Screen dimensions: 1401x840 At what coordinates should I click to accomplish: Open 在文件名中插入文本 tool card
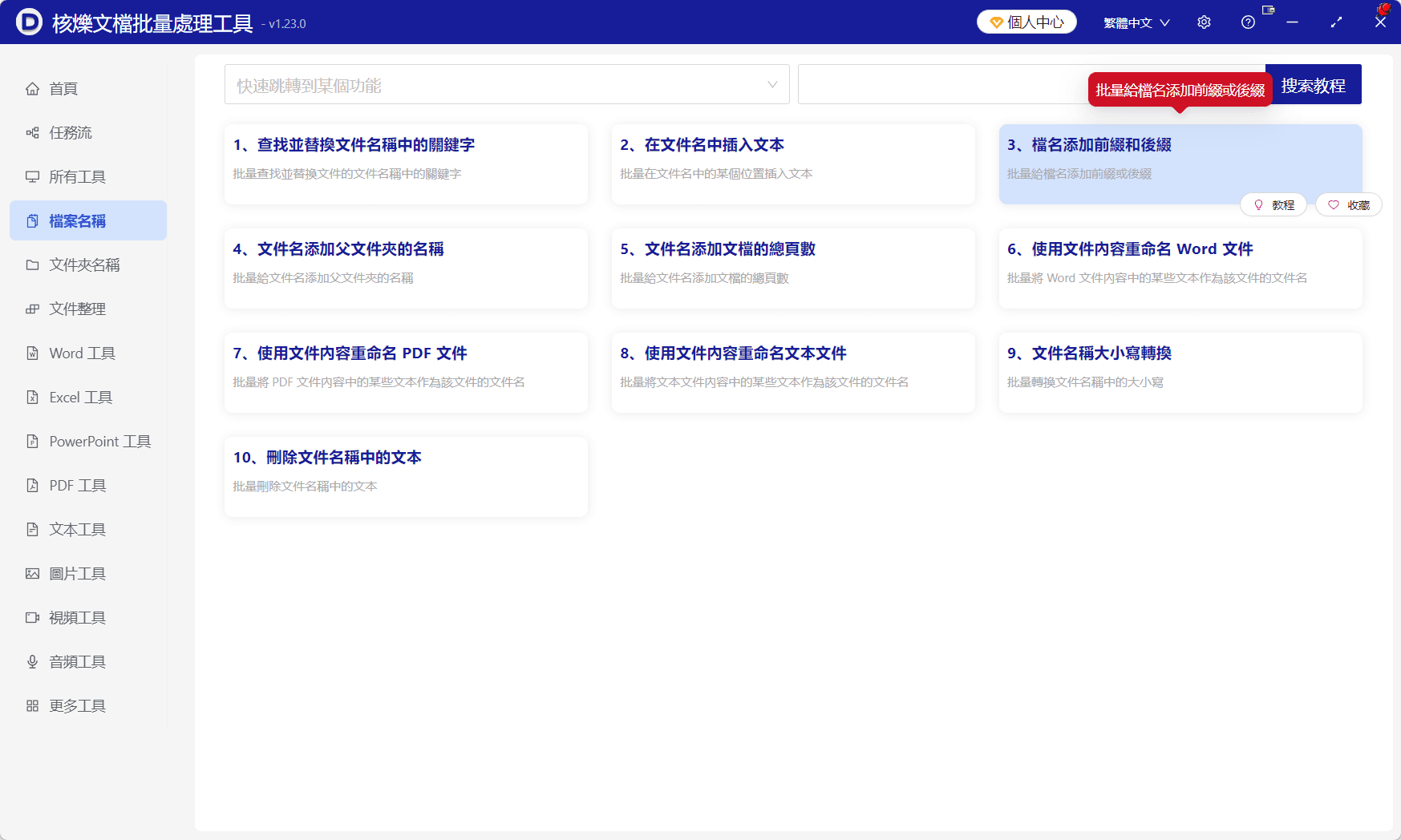(x=793, y=164)
